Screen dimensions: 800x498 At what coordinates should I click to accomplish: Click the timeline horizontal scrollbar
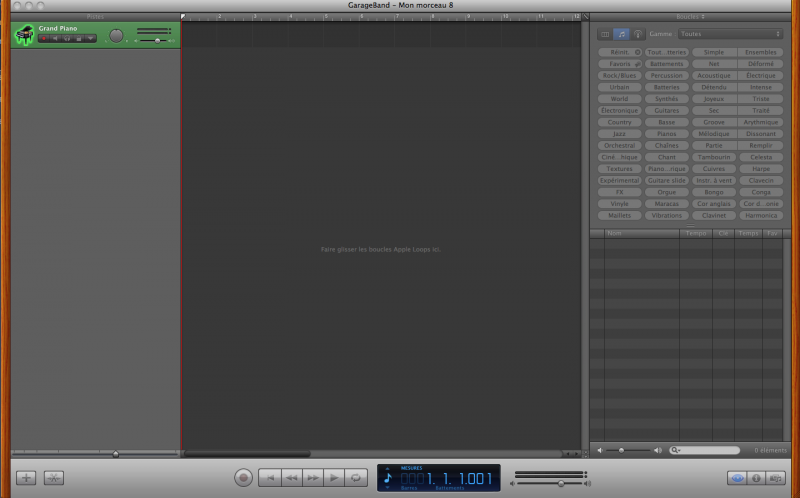247,454
